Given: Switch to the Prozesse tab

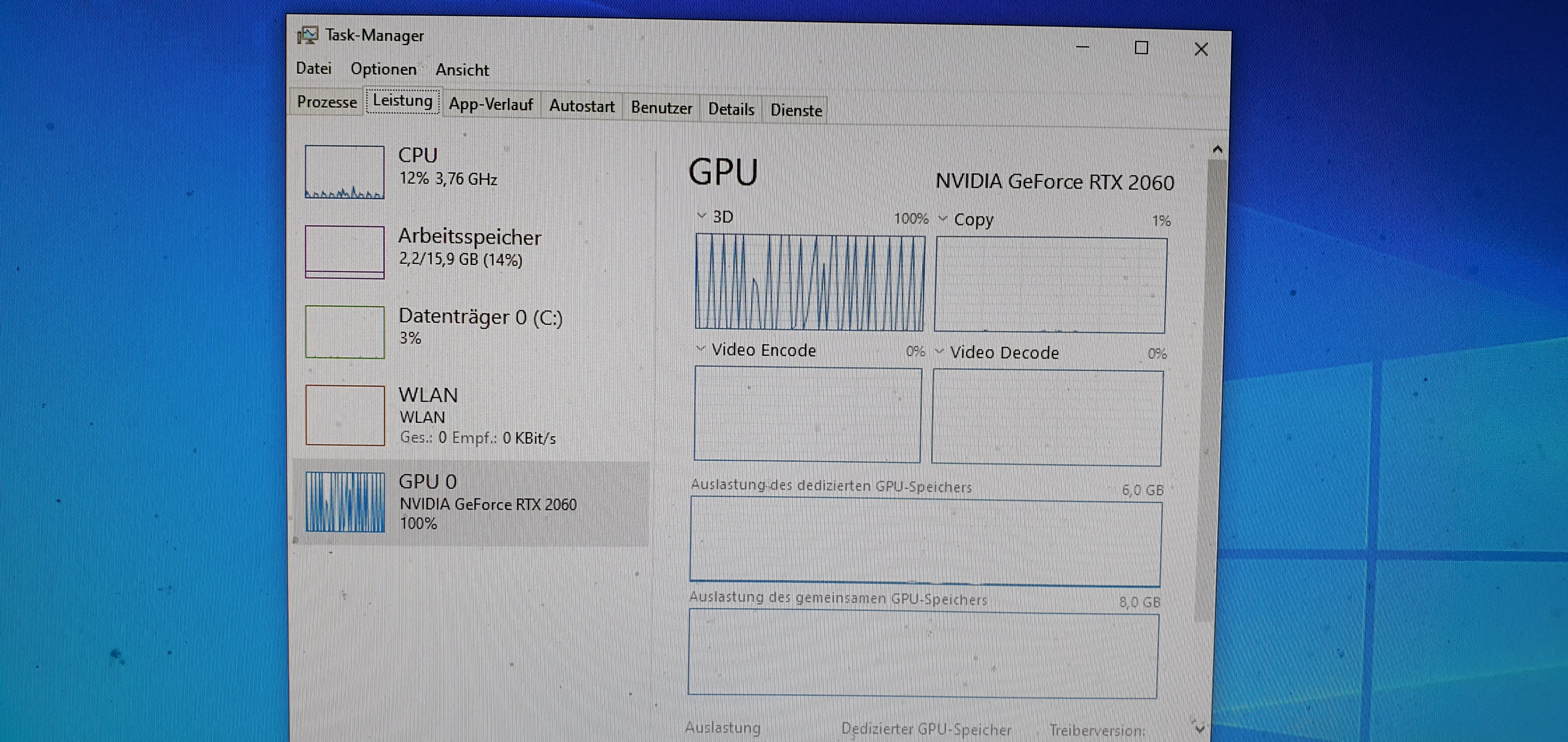Looking at the screenshot, I should click(x=327, y=102).
